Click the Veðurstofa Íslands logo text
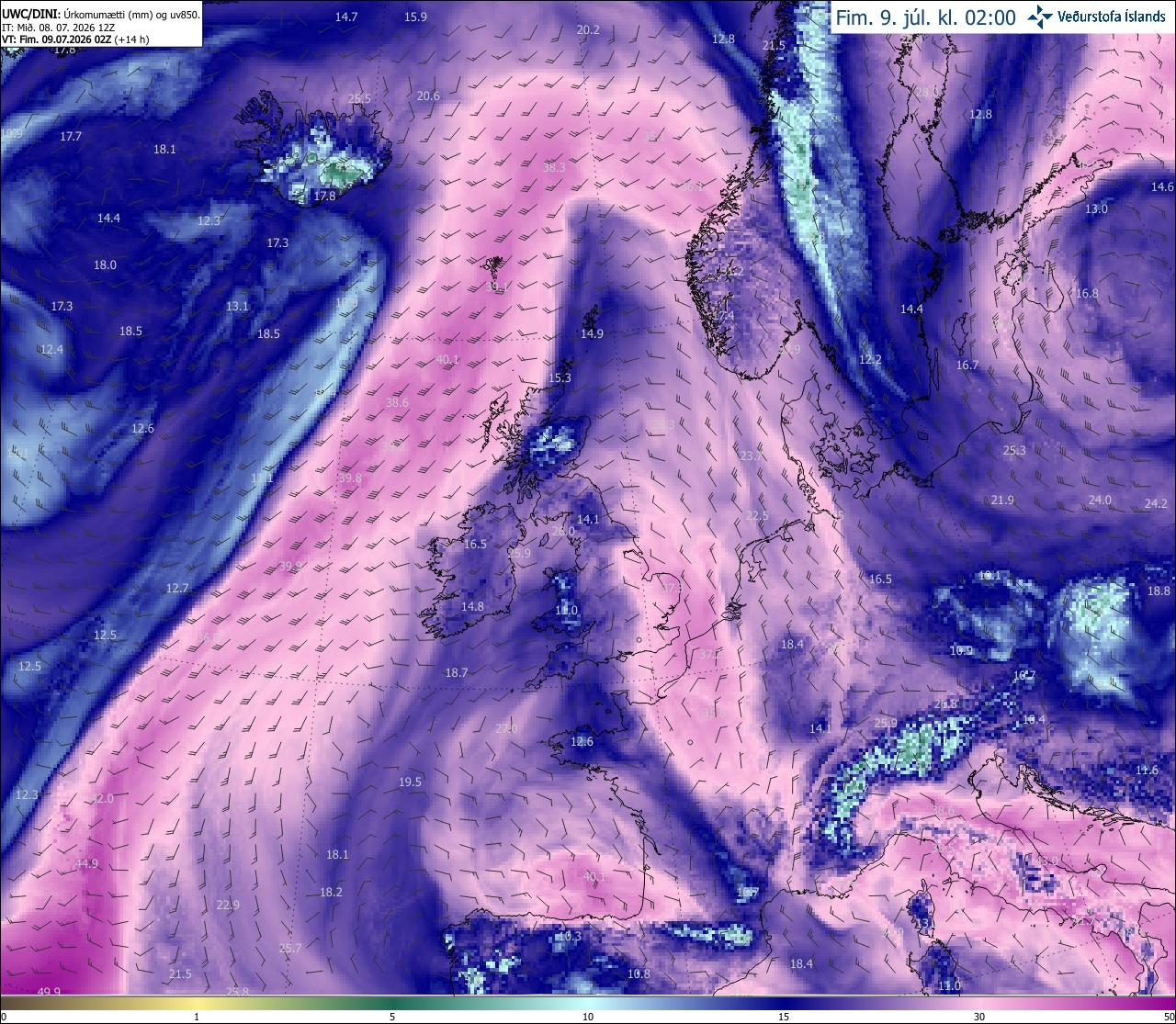This screenshot has height=1024, width=1176. coord(1112,17)
